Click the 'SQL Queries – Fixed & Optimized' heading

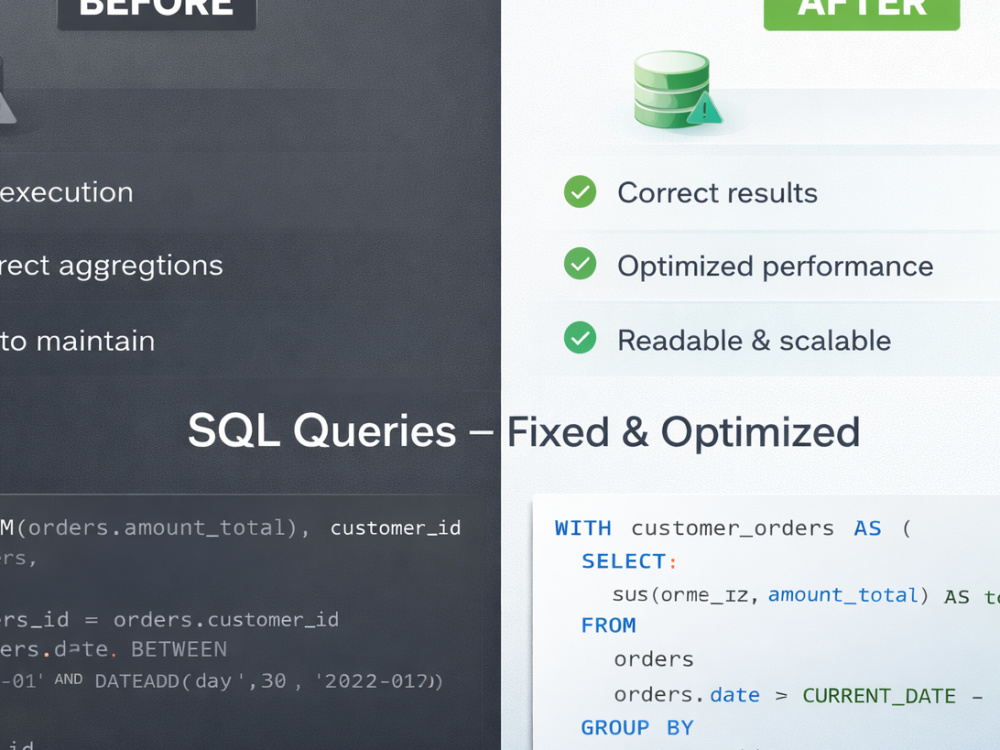point(524,431)
